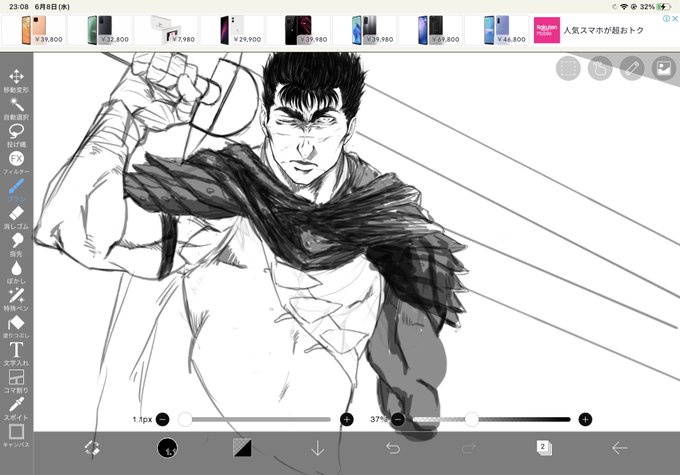Viewport: 680px width, 475px height.
Task: Tap the 23:08 clock in status bar
Action: pyautogui.click(x=19, y=7)
